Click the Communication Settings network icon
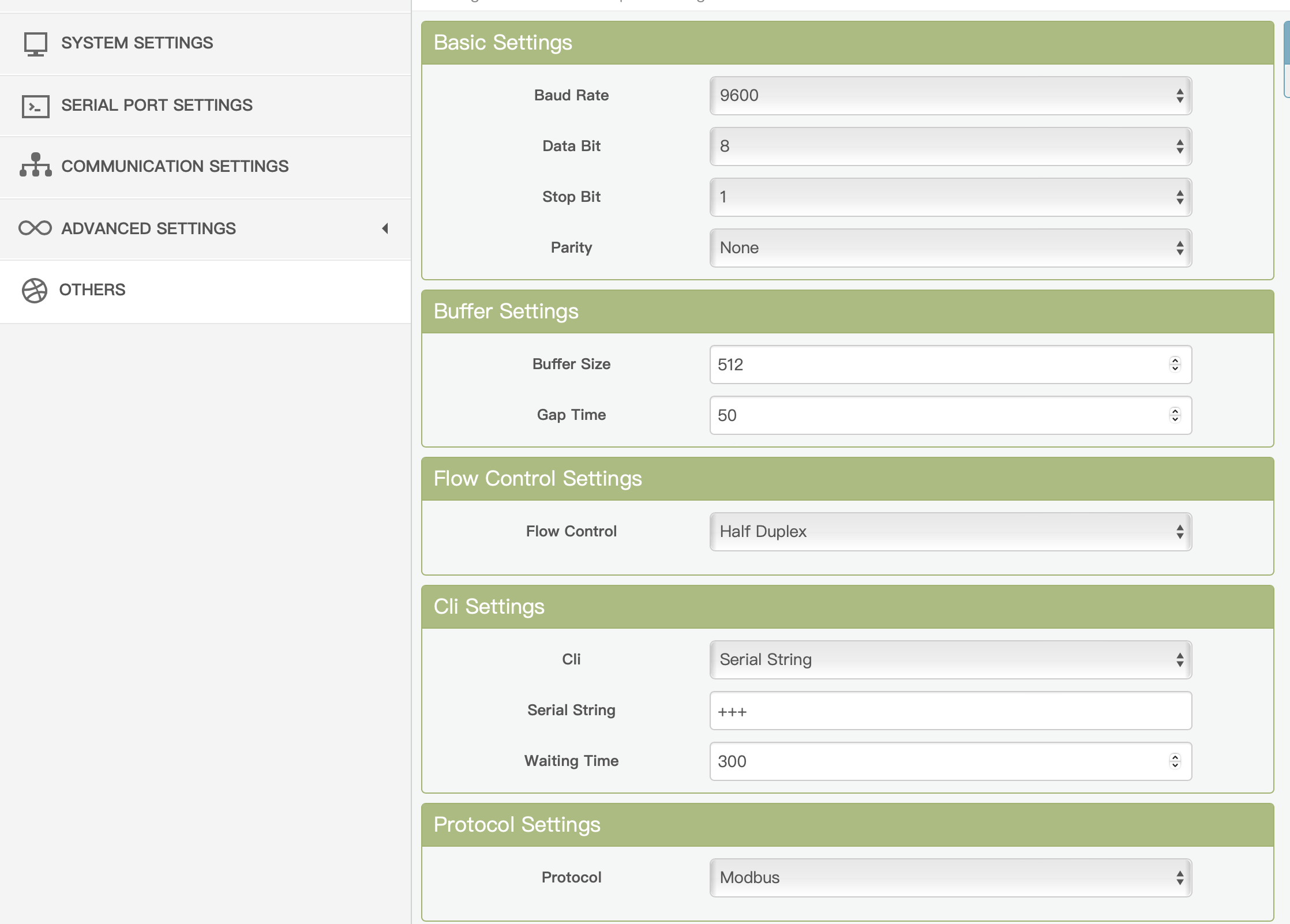 point(35,165)
